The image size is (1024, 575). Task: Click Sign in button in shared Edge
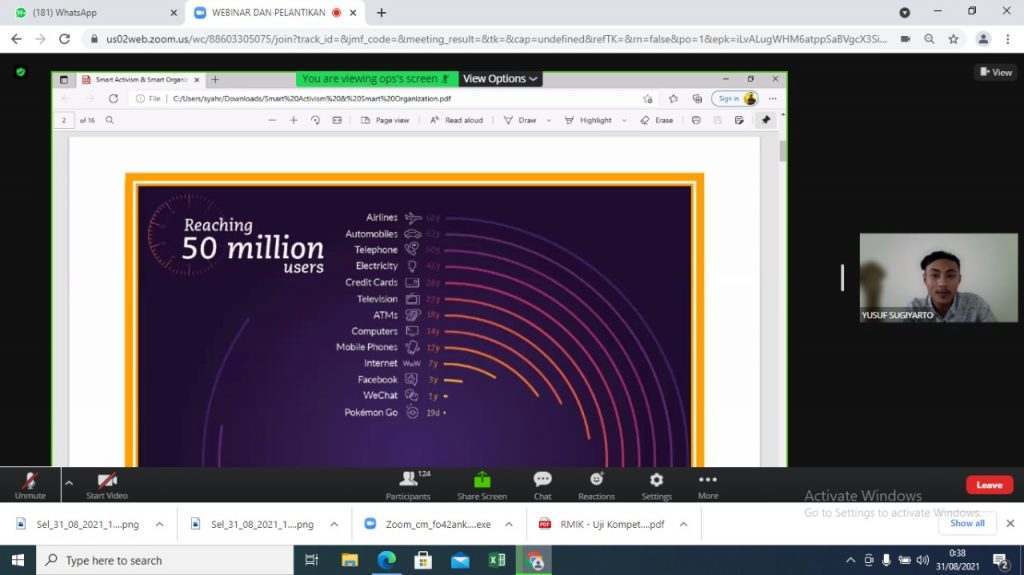click(x=735, y=99)
